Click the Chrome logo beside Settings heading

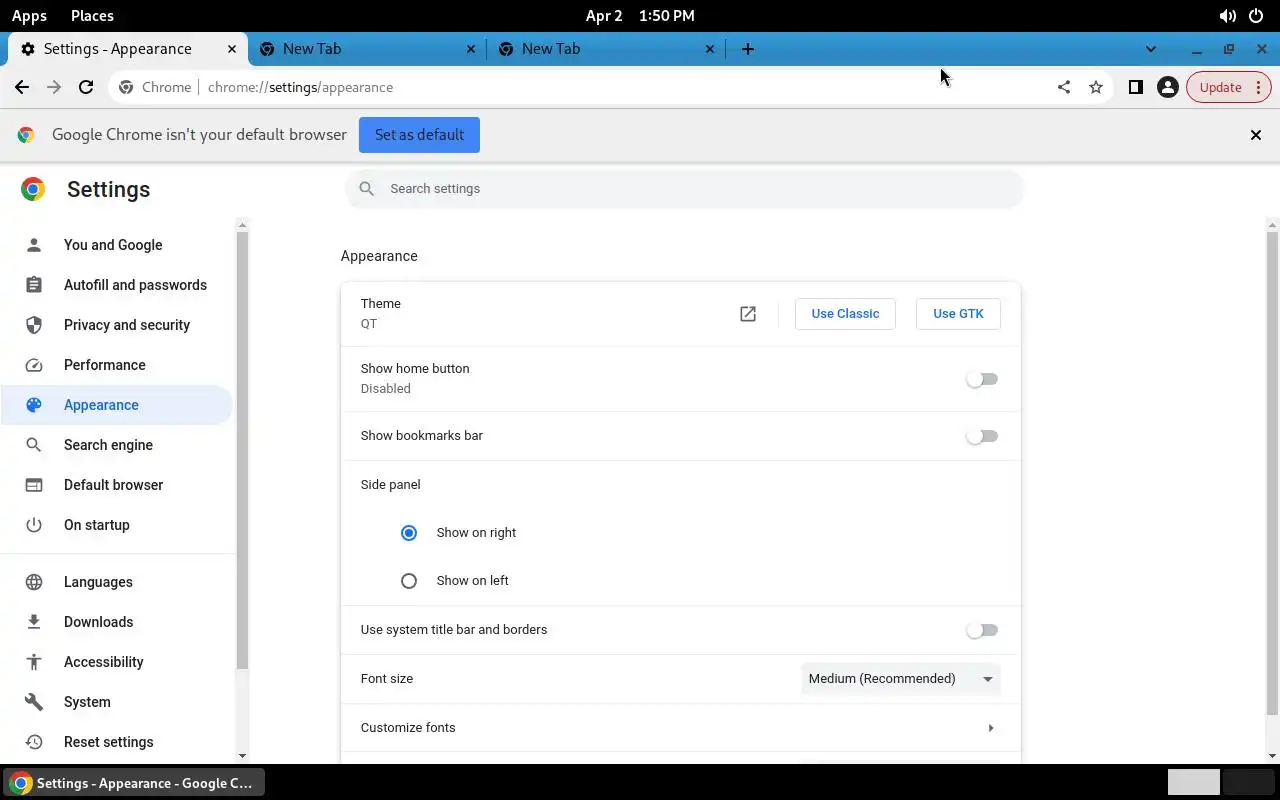[33, 189]
